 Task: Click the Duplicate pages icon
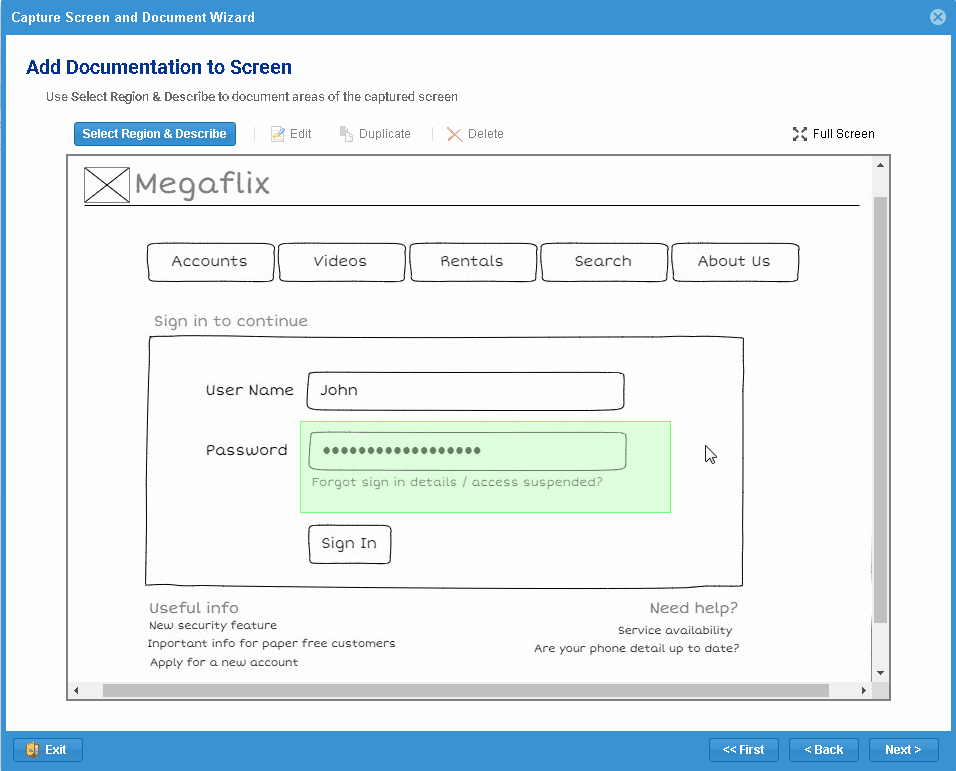click(x=346, y=134)
